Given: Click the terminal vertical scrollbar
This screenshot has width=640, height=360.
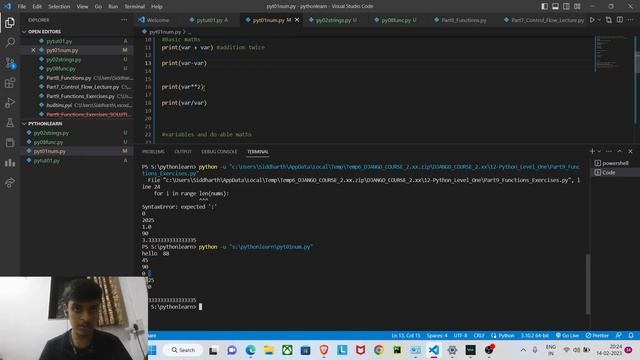Looking at the screenshot, I should coord(588,284).
